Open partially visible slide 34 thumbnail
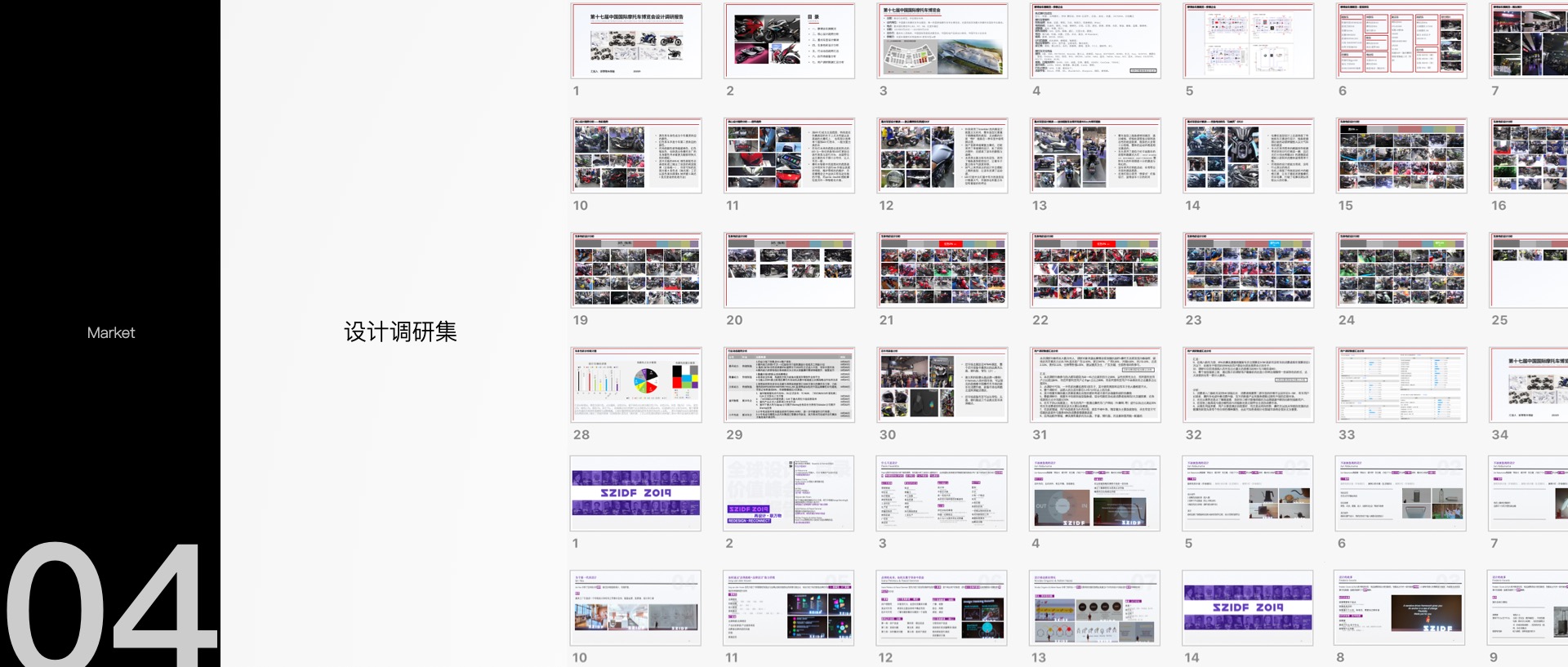This screenshot has width=1568, height=667. [1529, 385]
